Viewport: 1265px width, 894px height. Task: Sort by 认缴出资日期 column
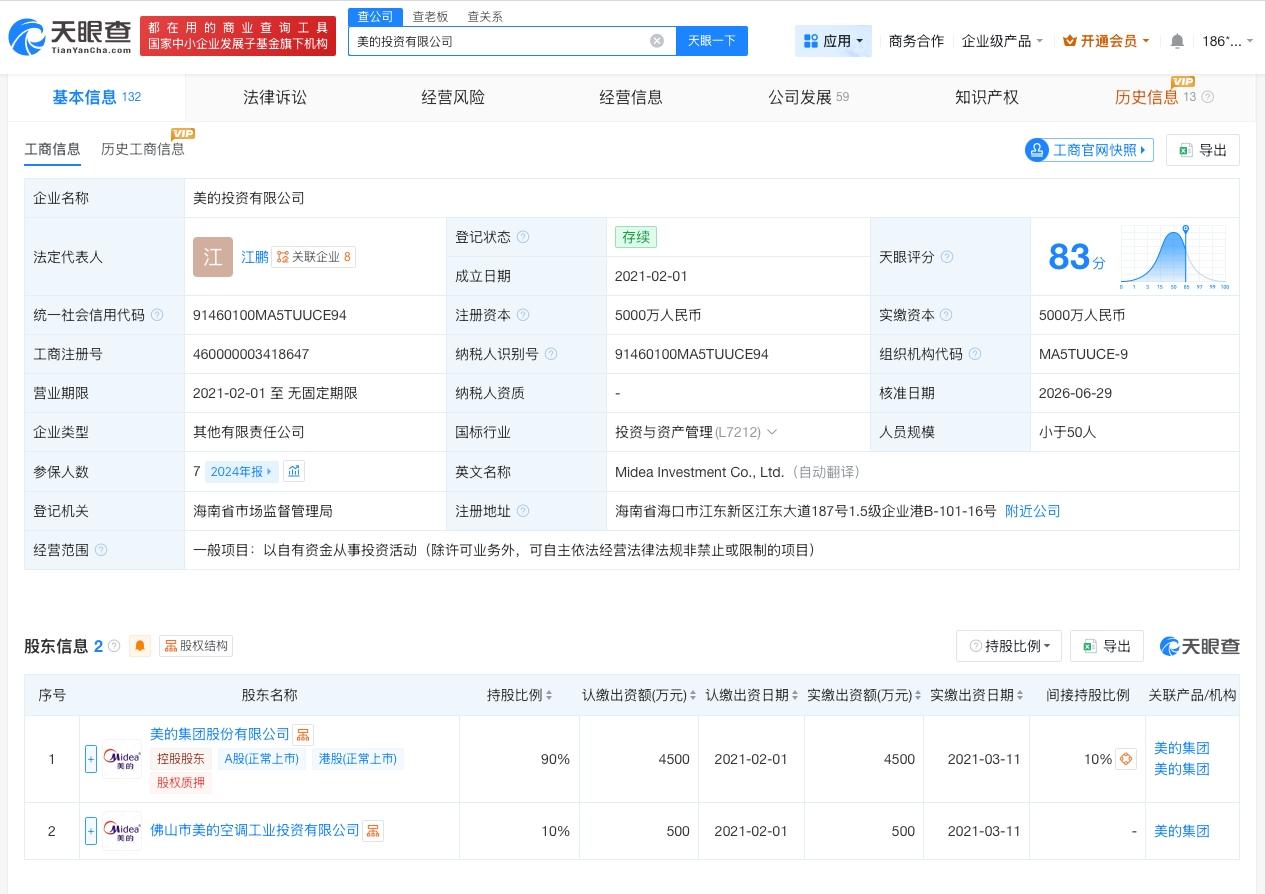pyautogui.click(x=795, y=695)
